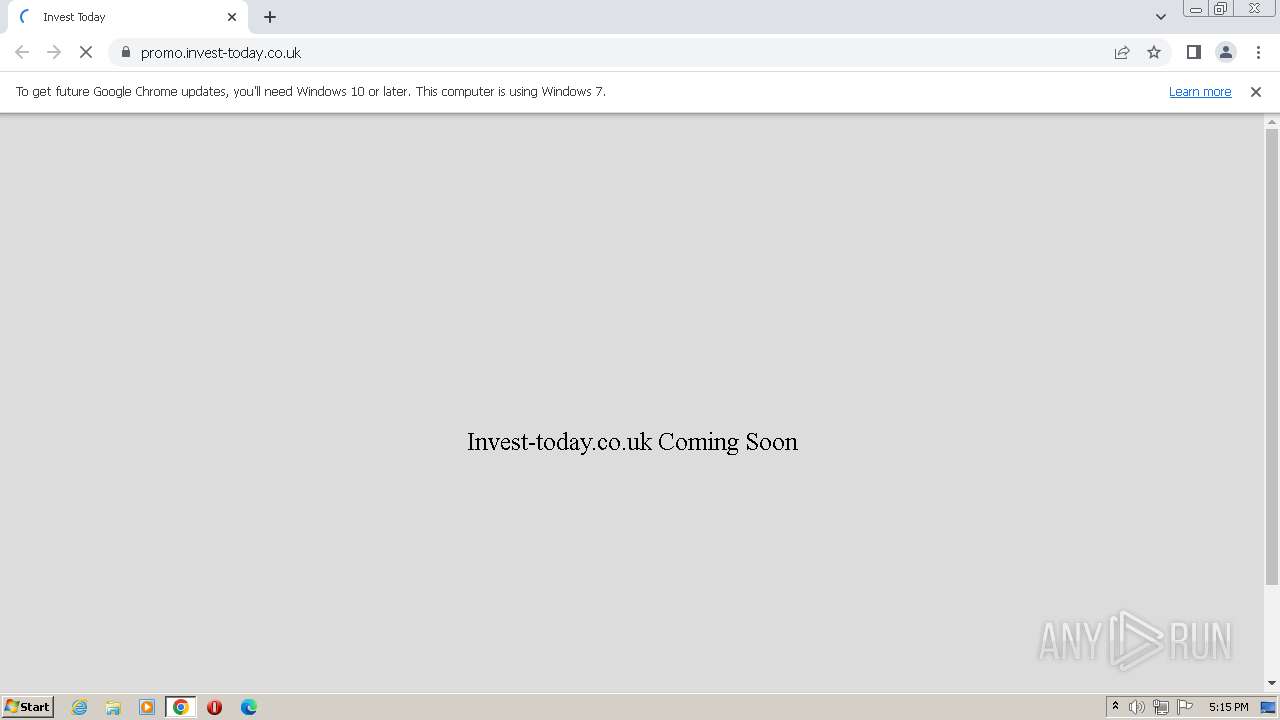This screenshot has width=1280, height=720.
Task: Click the system clock showing 5:15 PM
Action: [x=1228, y=707]
